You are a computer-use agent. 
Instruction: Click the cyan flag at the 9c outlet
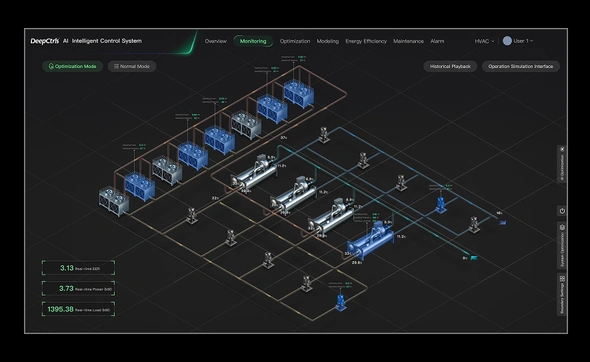click(x=474, y=258)
